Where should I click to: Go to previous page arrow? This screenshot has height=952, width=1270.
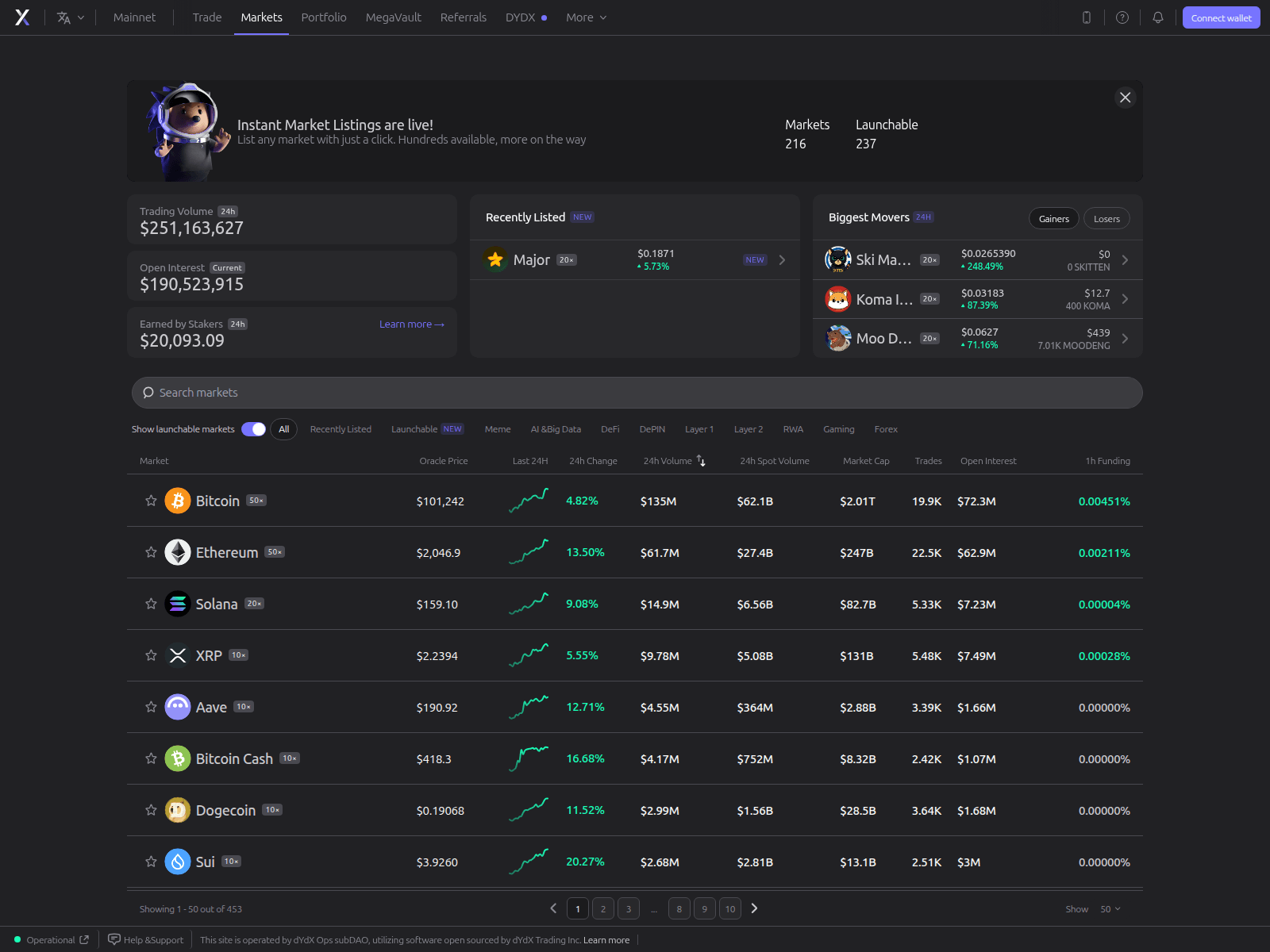pyautogui.click(x=553, y=908)
